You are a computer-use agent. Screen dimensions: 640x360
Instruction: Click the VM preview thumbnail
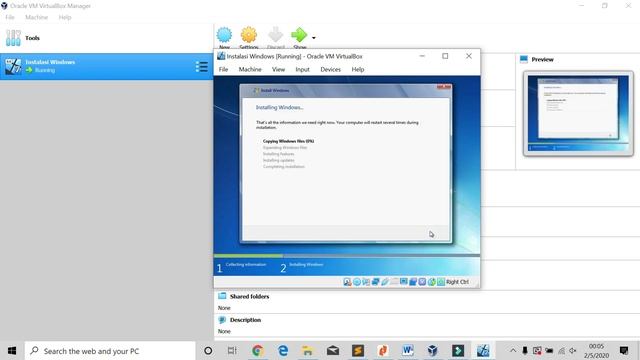578,113
